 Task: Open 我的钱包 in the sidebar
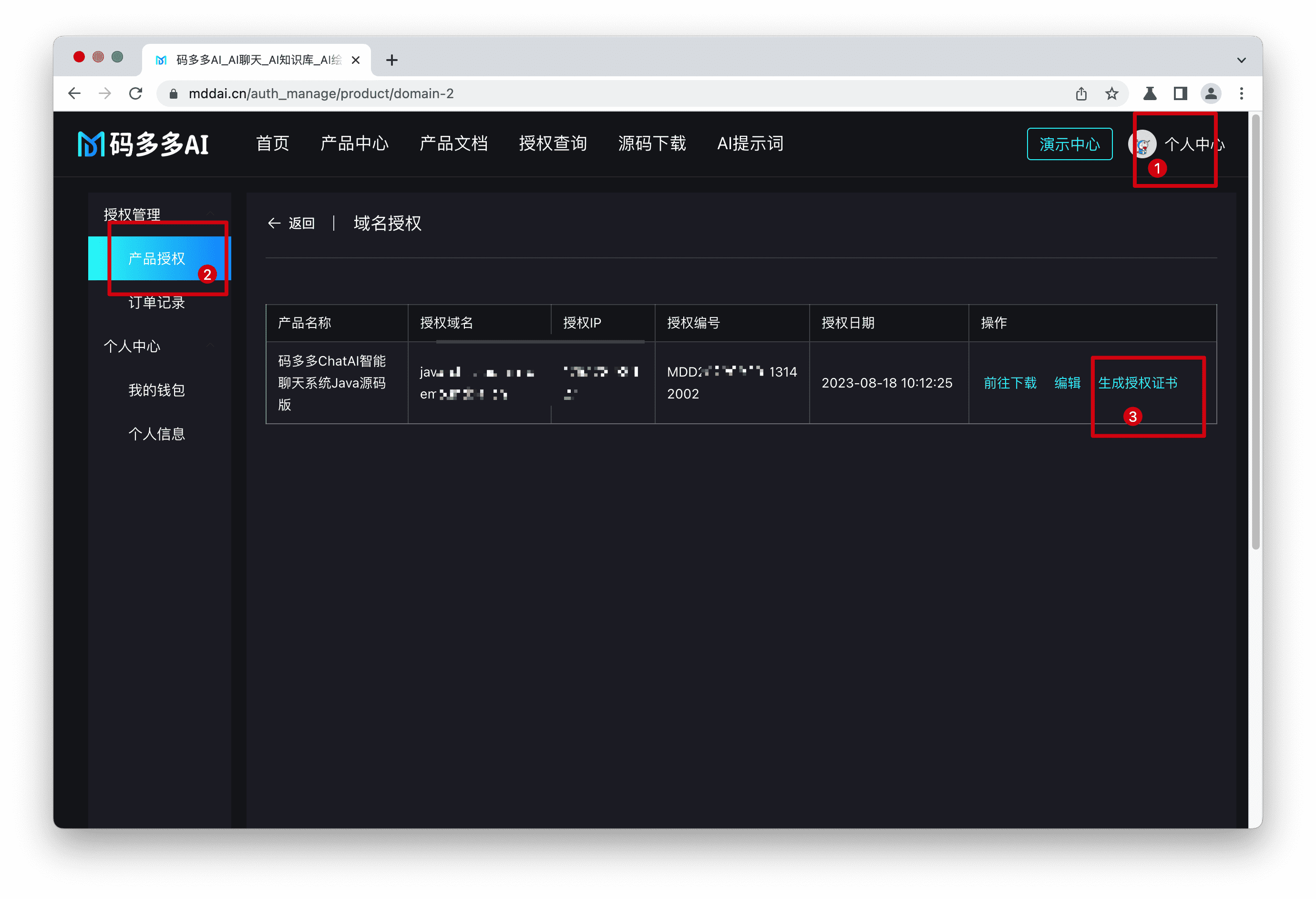pyautogui.click(x=157, y=390)
